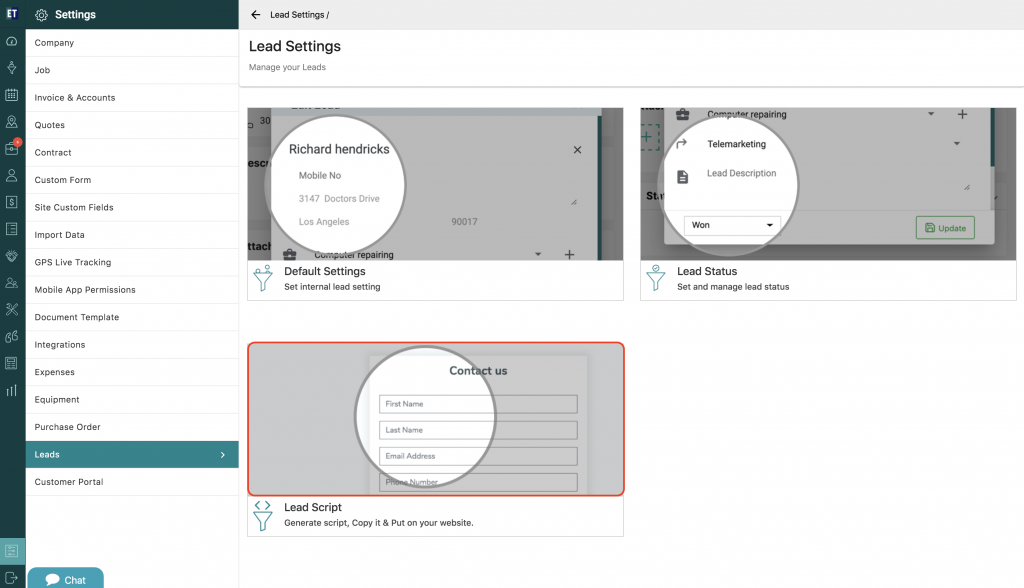1024x588 pixels.
Task: Click 'Set internal lead setting' text
Action: (332, 287)
